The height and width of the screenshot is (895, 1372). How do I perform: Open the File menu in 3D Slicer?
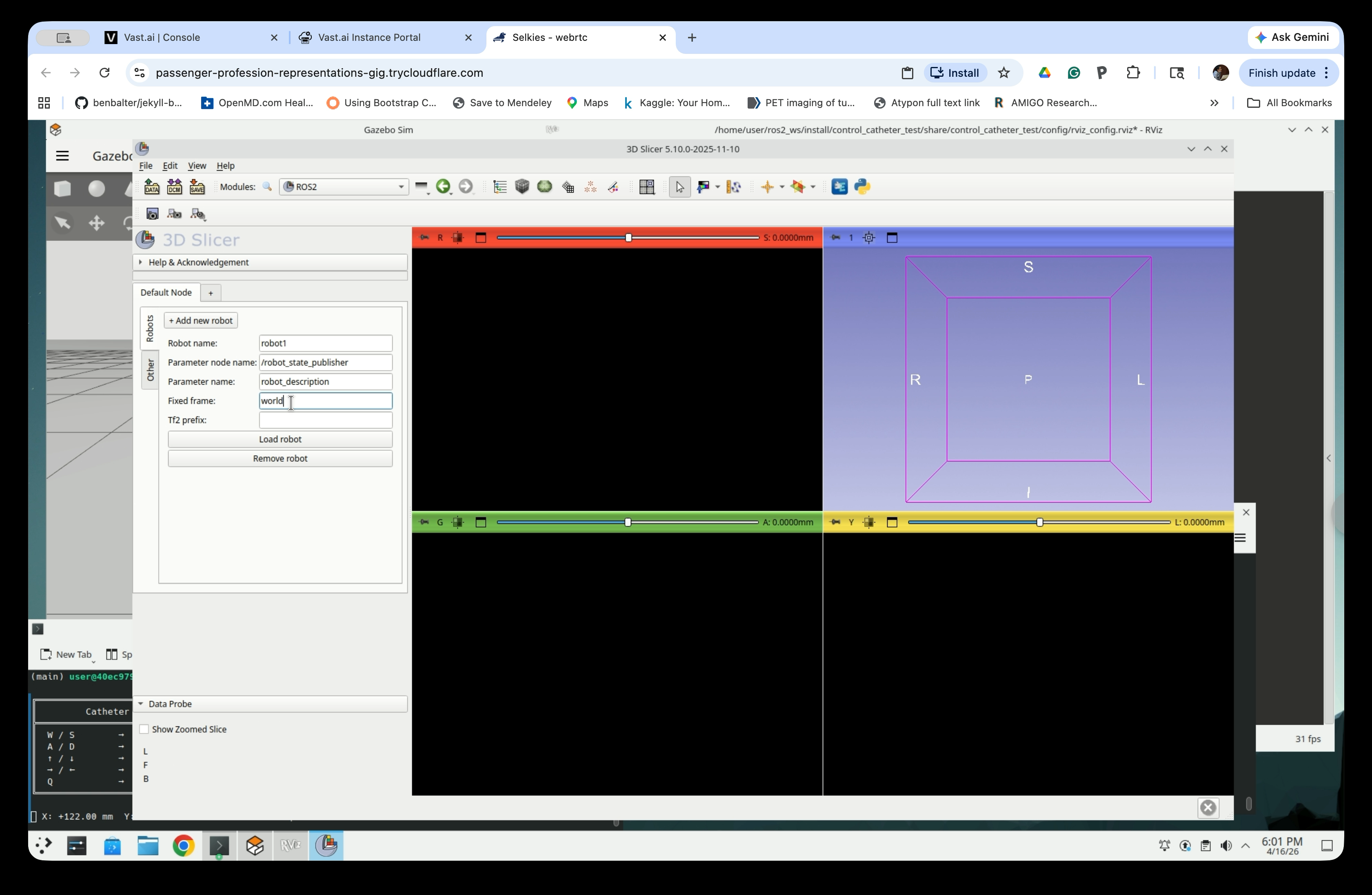click(146, 166)
